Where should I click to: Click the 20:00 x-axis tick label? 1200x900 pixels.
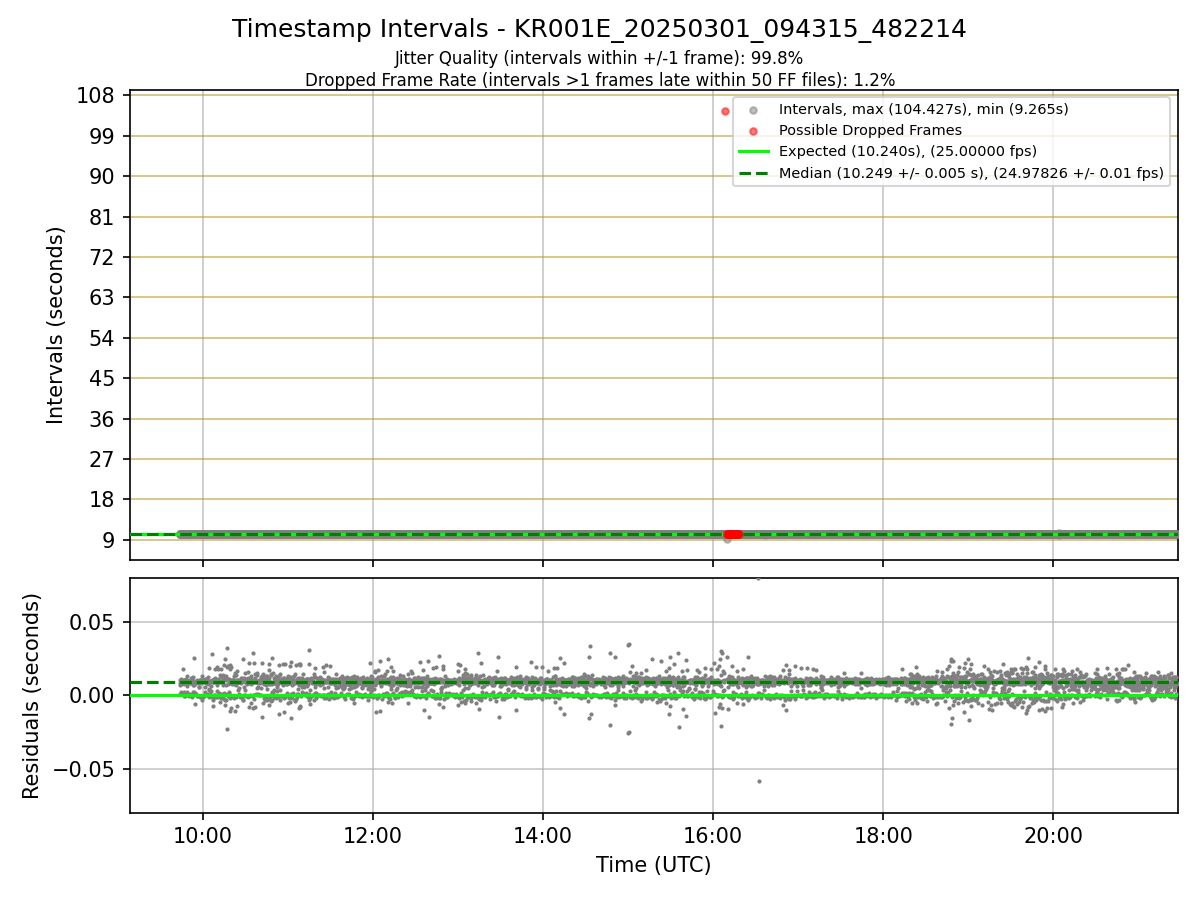pyautogui.click(x=1053, y=836)
